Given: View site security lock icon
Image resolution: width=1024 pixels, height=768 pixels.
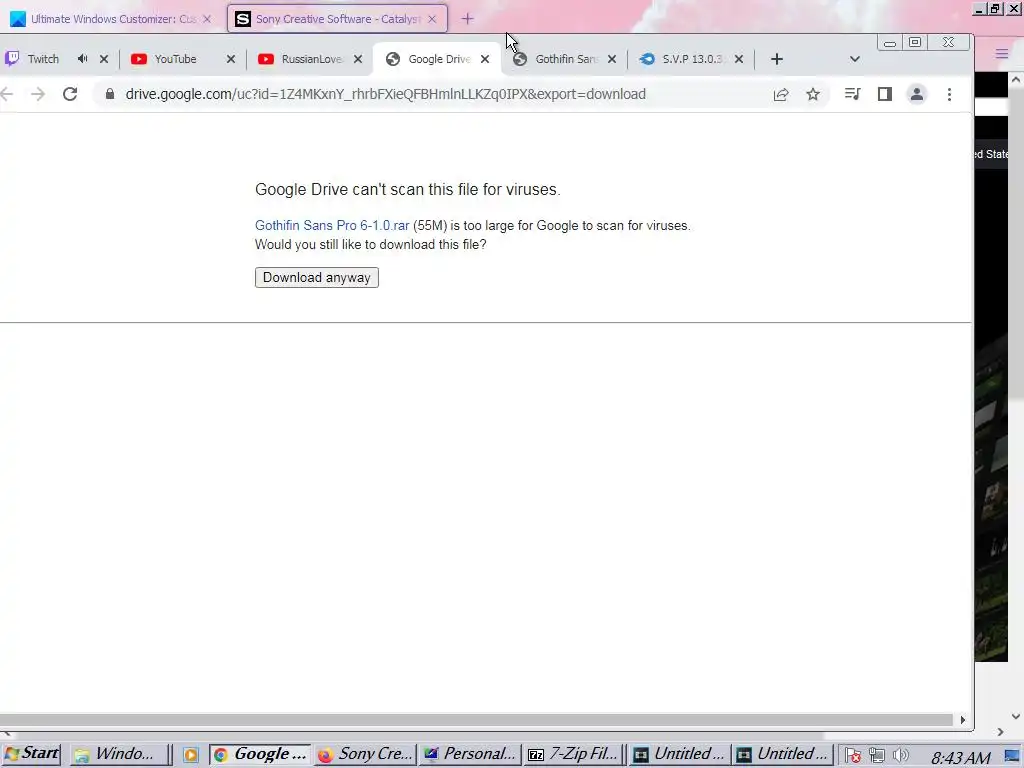Looking at the screenshot, I should point(110,94).
